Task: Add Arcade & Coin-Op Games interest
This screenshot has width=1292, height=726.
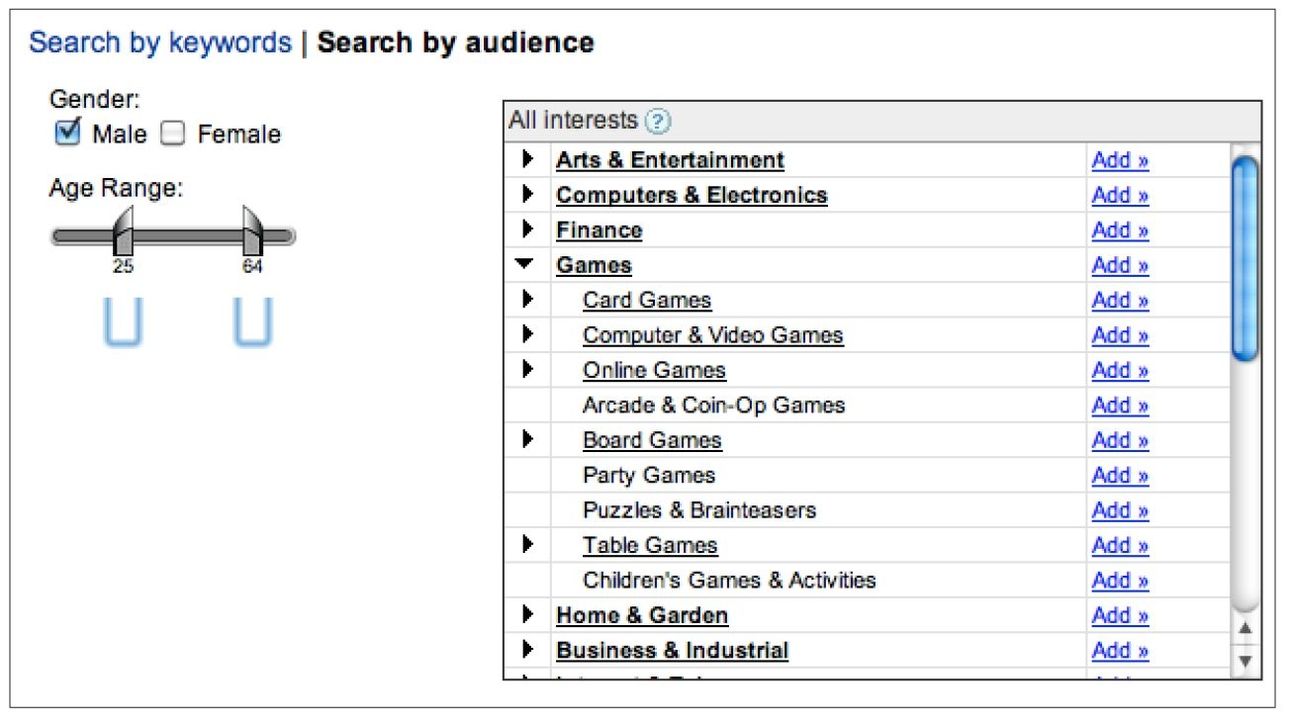Action: coord(1119,405)
